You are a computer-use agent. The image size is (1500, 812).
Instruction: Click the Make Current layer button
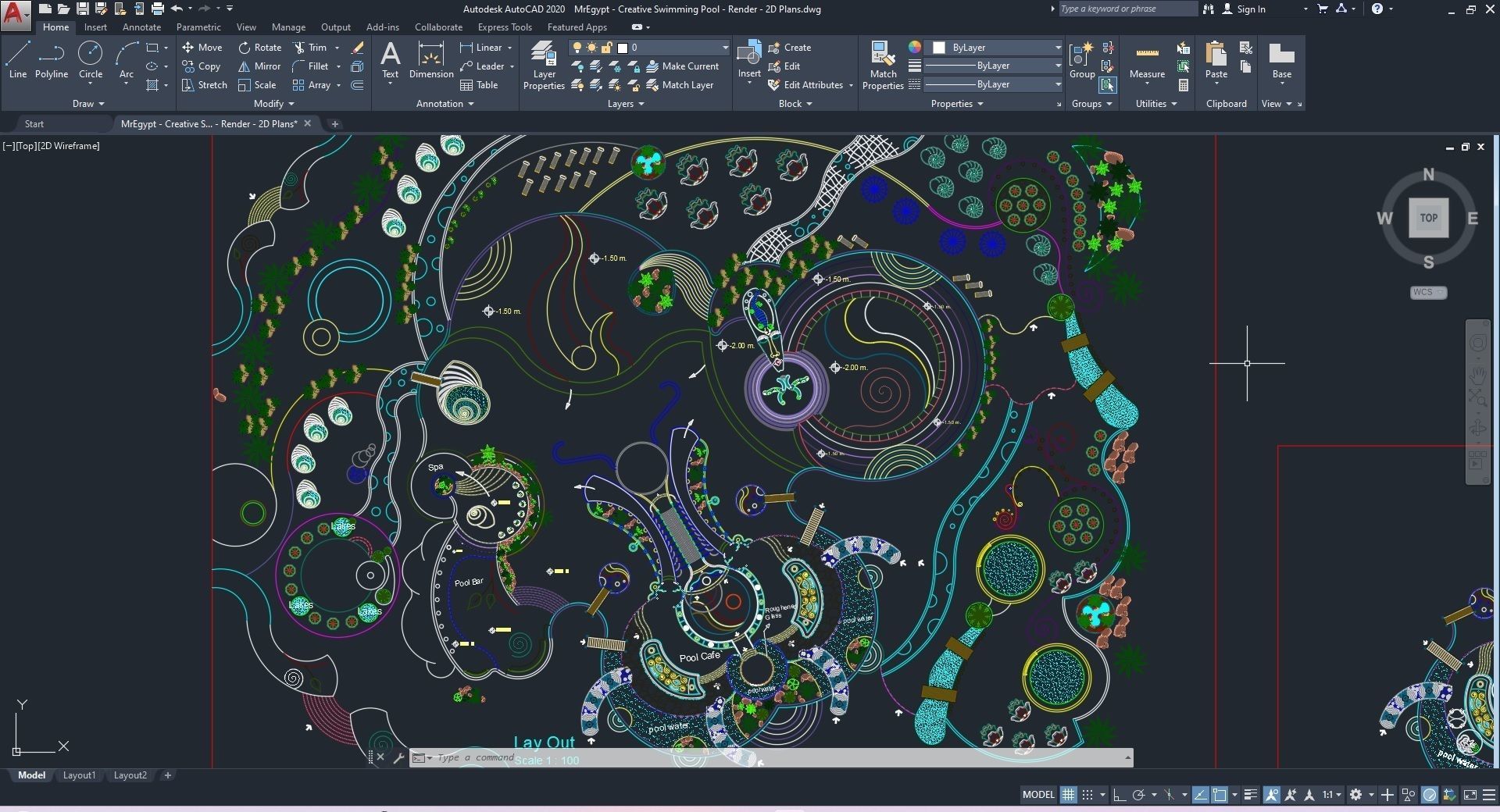click(x=683, y=66)
